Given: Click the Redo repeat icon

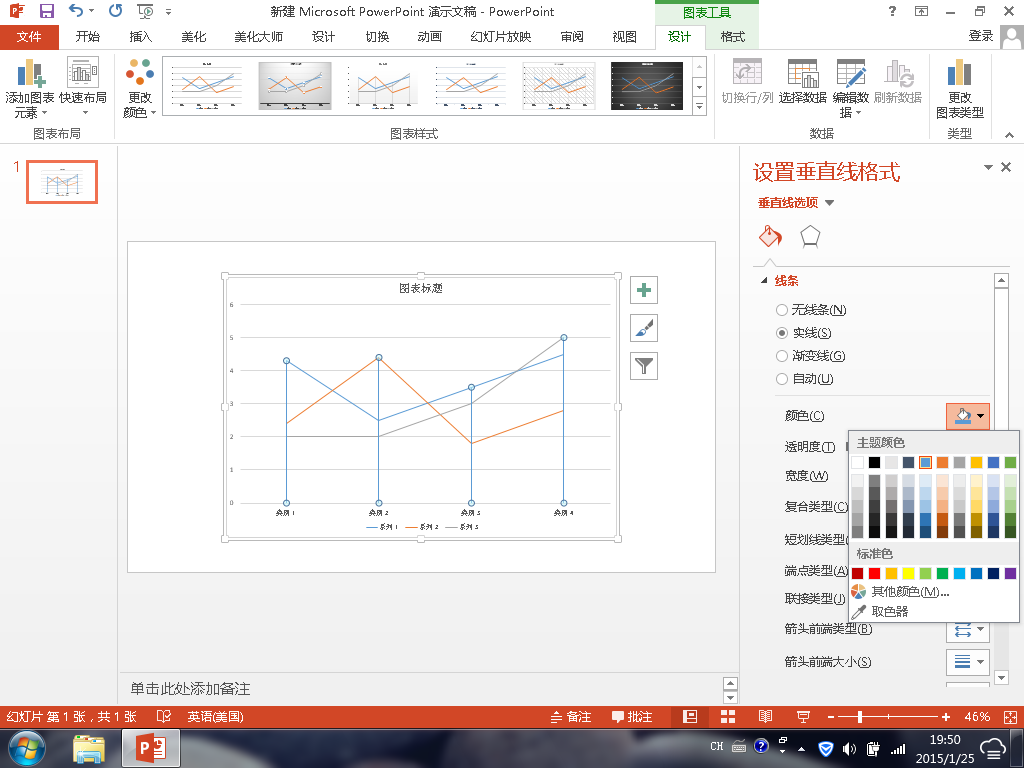Looking at the screenshot, I should 116,11.
